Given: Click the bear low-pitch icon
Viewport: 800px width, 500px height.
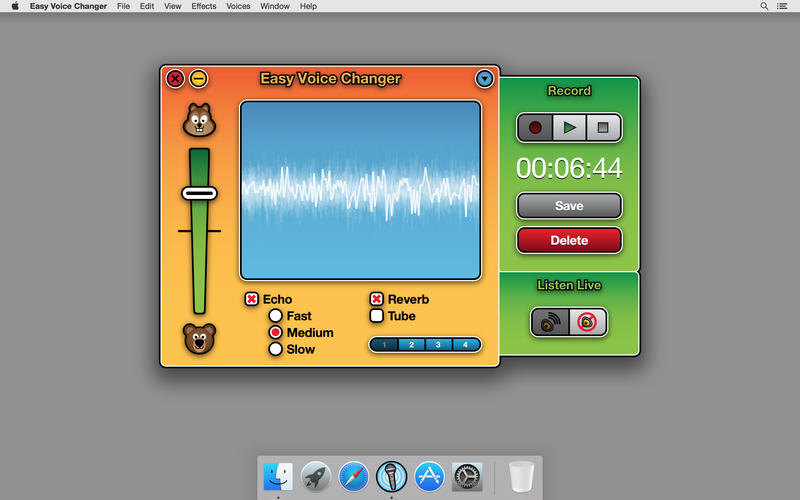Looking at the screenshot, I should 199,339.
